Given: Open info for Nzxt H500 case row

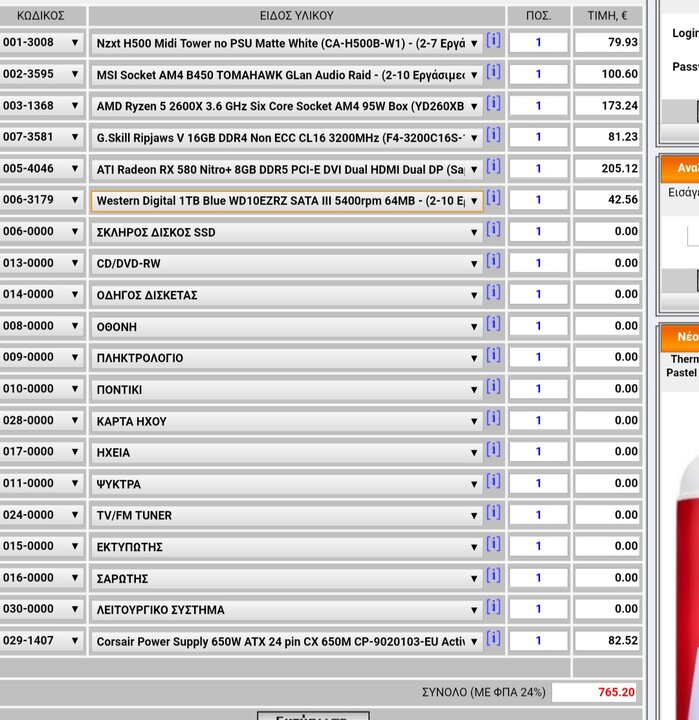Looking at the screenshot, I should (493, 41).
